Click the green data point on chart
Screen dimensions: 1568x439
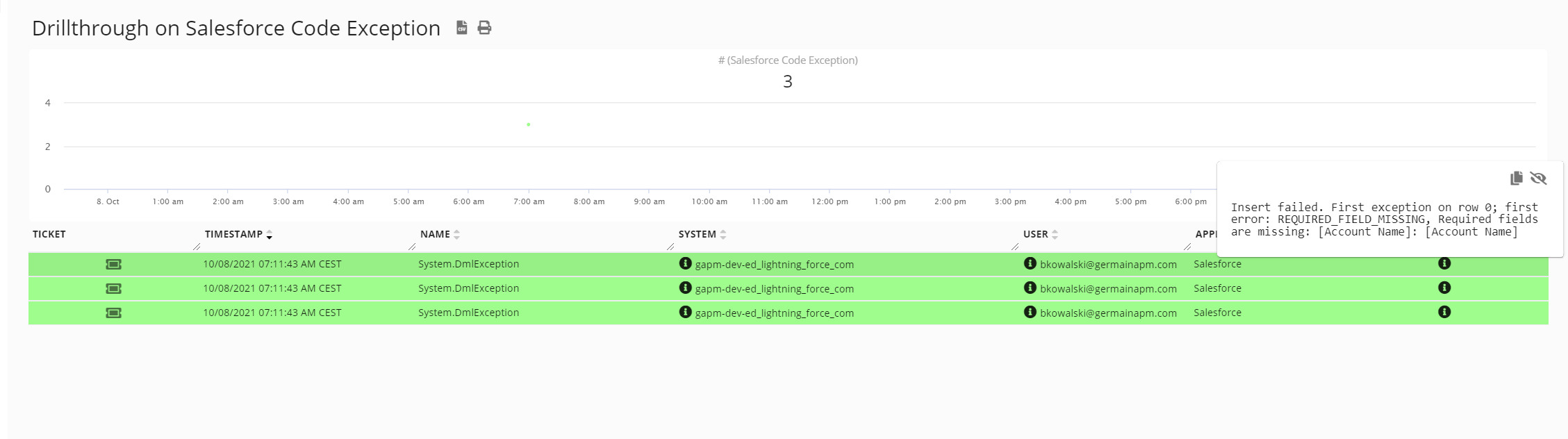[528, 124]
